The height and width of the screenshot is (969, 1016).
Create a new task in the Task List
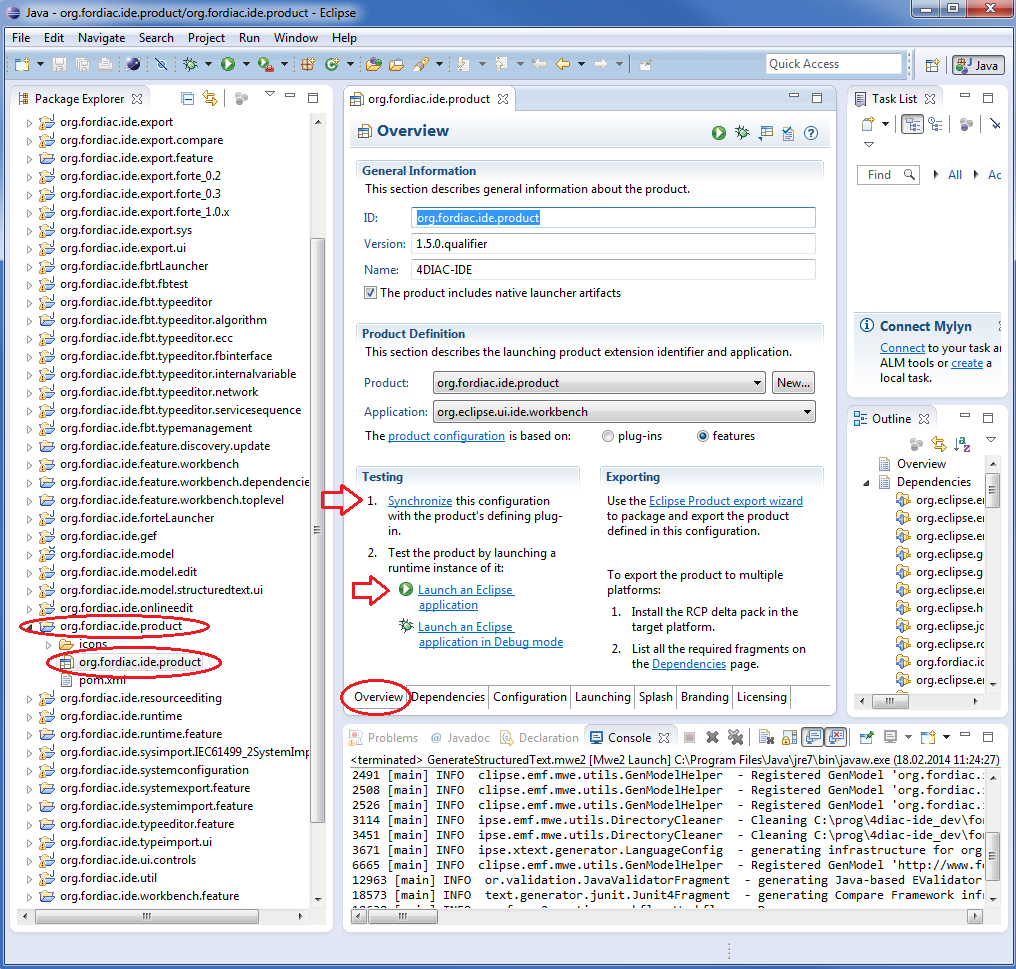[866, 122]
